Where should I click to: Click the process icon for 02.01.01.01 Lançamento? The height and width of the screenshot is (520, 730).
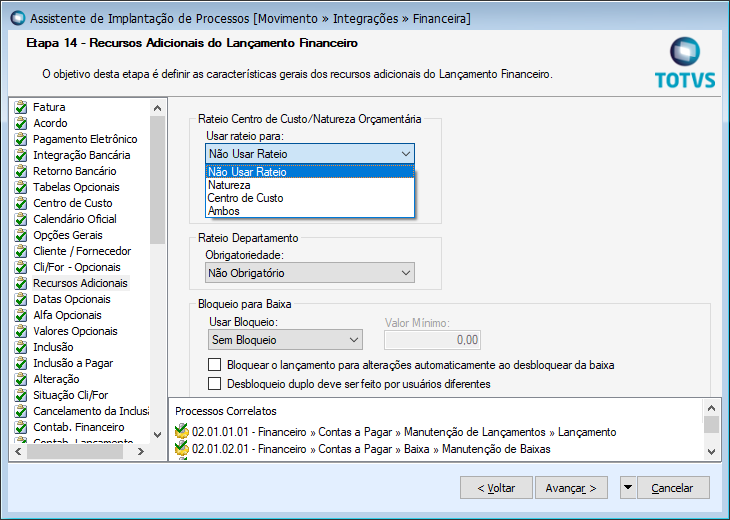click(182, 432)
